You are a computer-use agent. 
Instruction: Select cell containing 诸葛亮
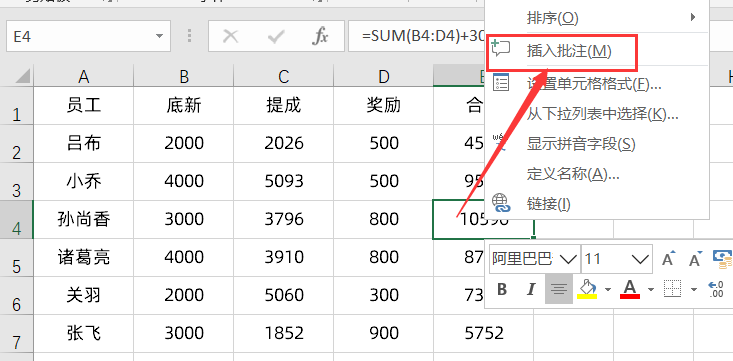coord(84,258)
